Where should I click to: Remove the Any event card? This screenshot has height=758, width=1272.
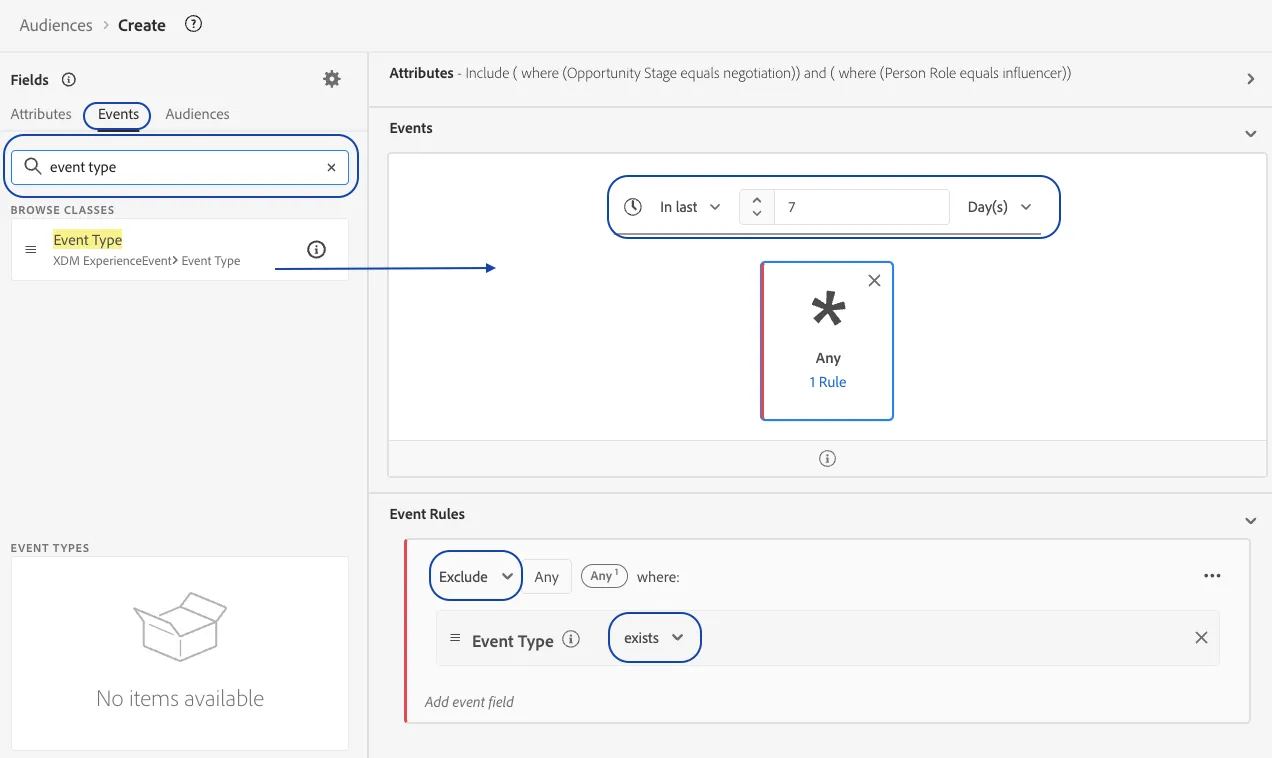874,281
